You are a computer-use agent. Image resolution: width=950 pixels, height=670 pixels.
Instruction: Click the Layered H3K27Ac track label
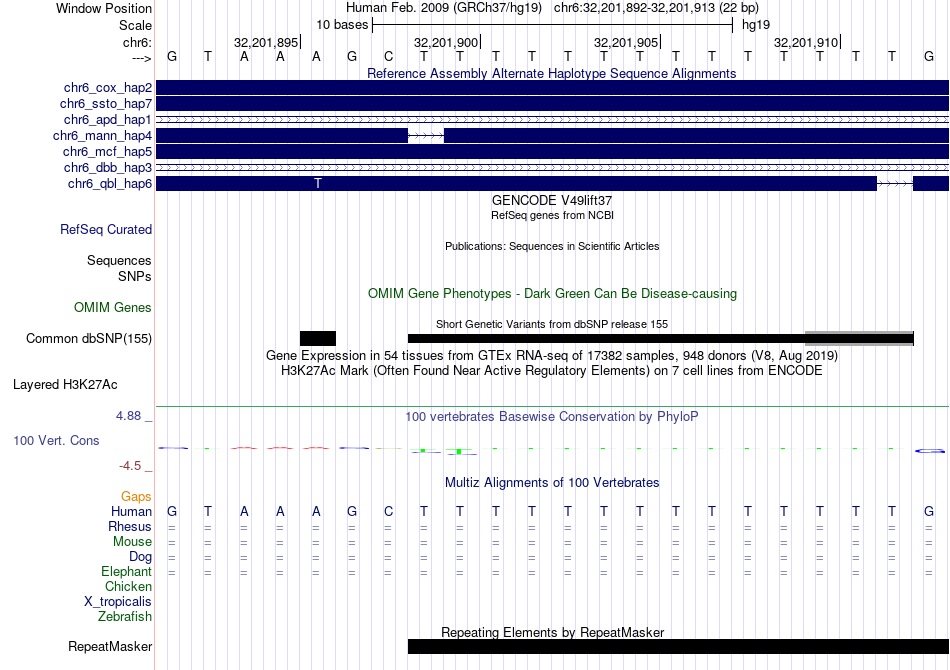[x=65, y=385]
